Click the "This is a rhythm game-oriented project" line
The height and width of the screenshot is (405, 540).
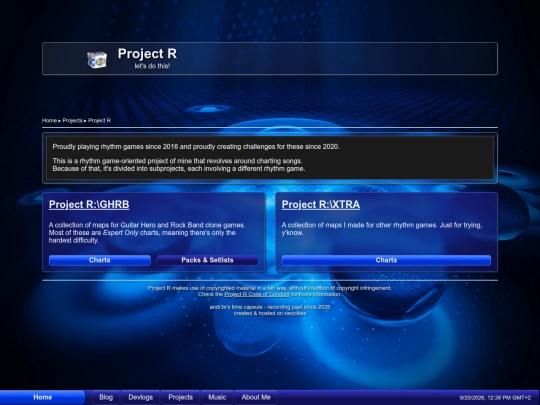coord(177,161)
